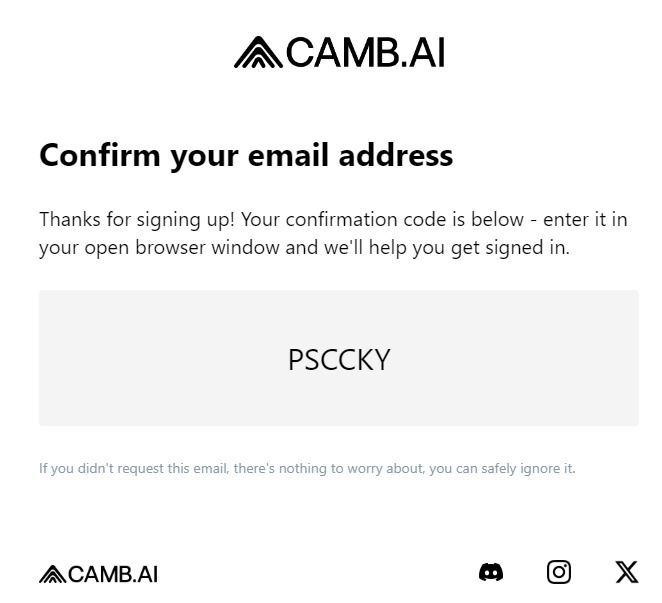Open the X (Twitter) icon link

coord(627,572)
